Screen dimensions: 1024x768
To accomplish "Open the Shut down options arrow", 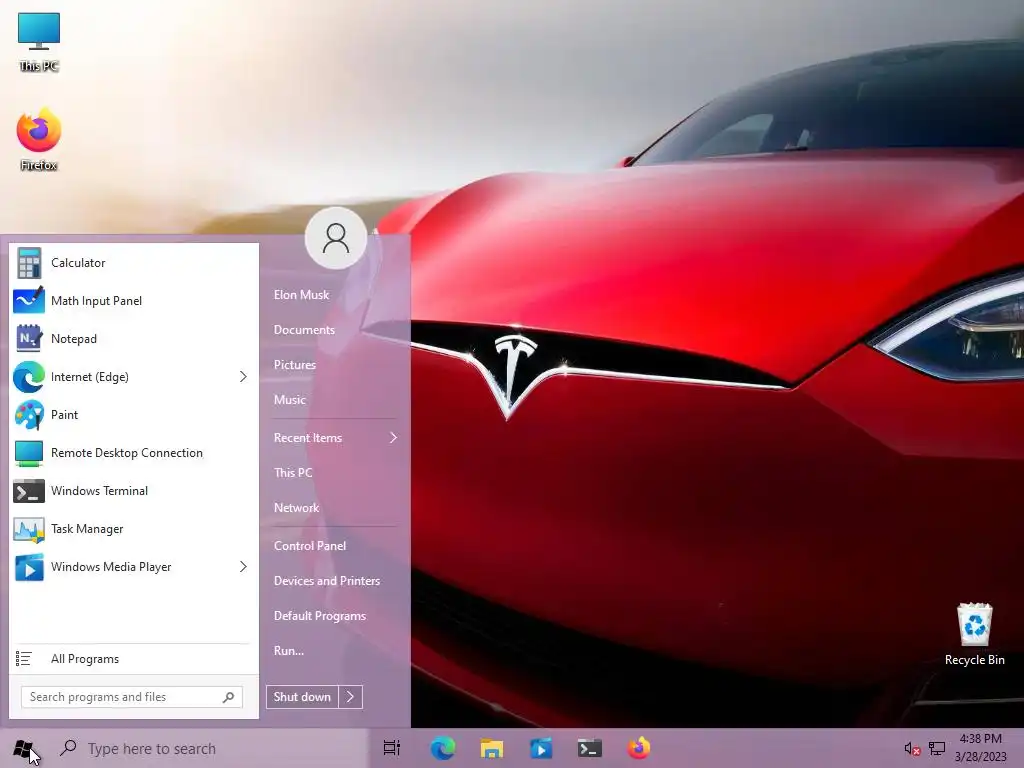I will (351, 697).
